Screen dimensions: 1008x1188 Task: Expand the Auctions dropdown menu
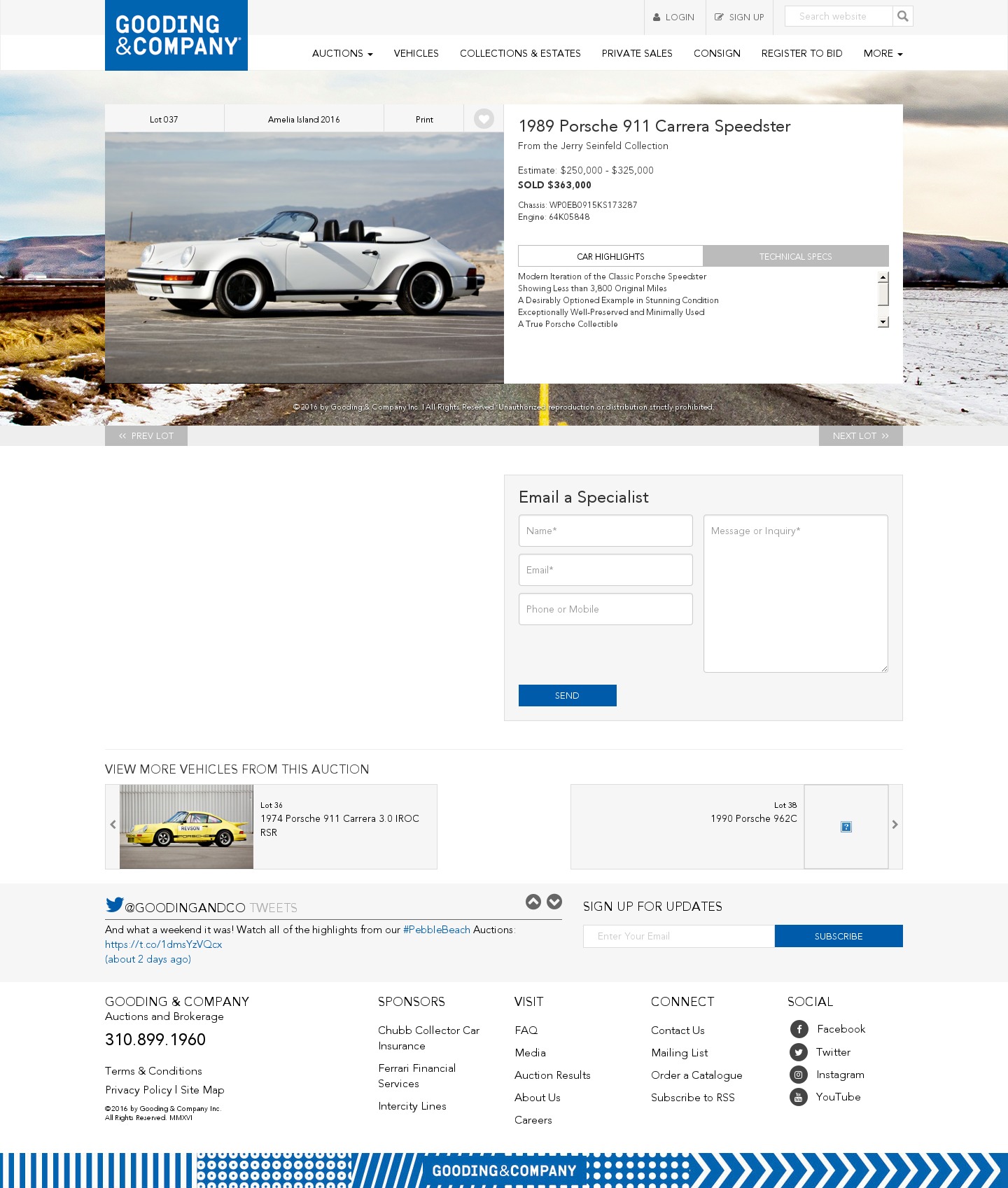[342, 53]
